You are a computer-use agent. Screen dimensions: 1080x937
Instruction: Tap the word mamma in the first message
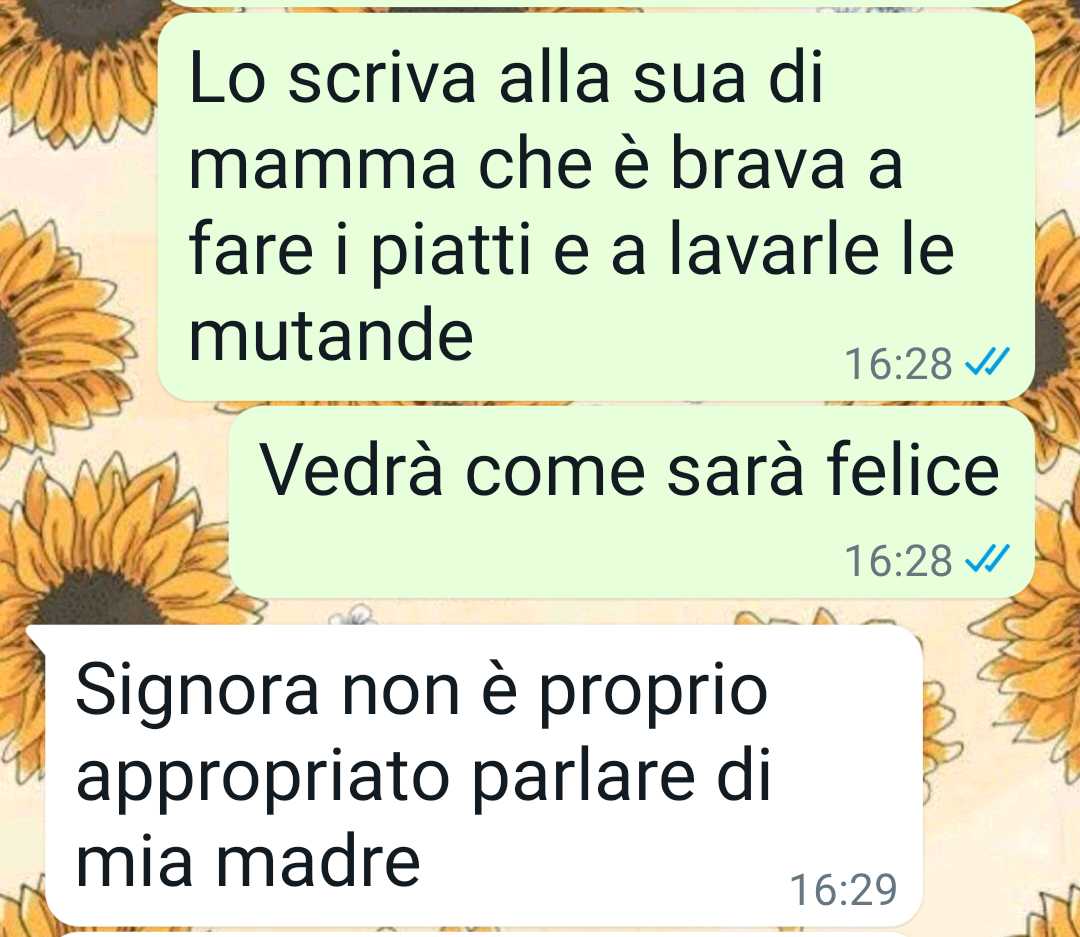tap(322, 166)
